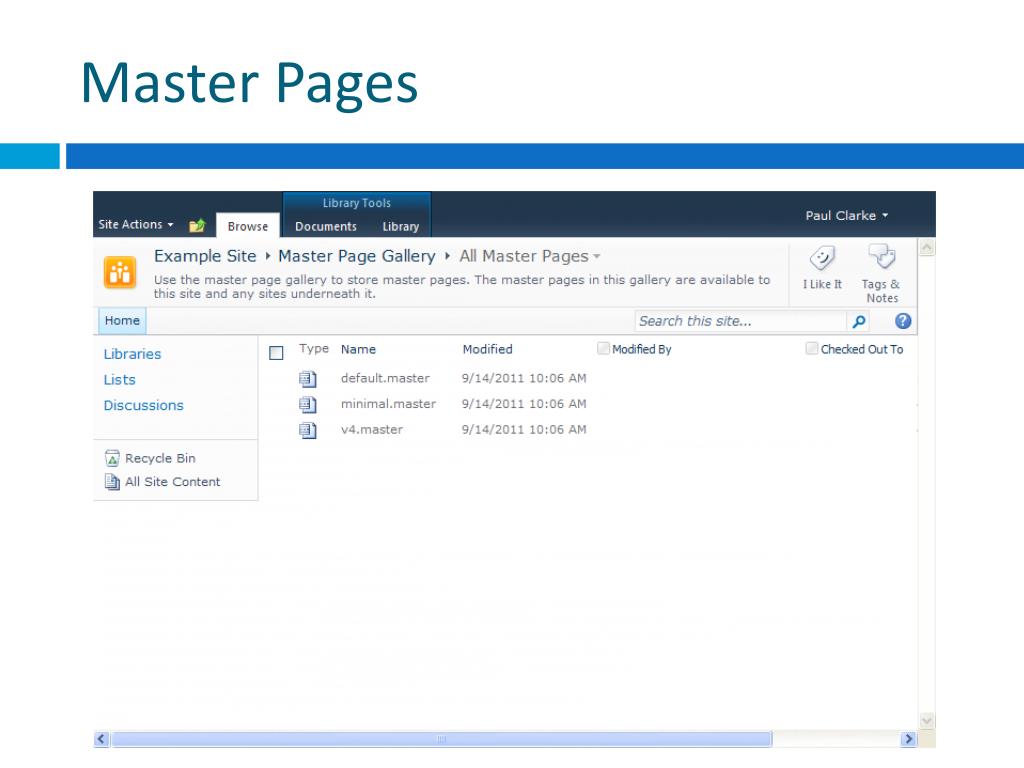
Task: Sort by the Name column header
Action: (359, 349)
